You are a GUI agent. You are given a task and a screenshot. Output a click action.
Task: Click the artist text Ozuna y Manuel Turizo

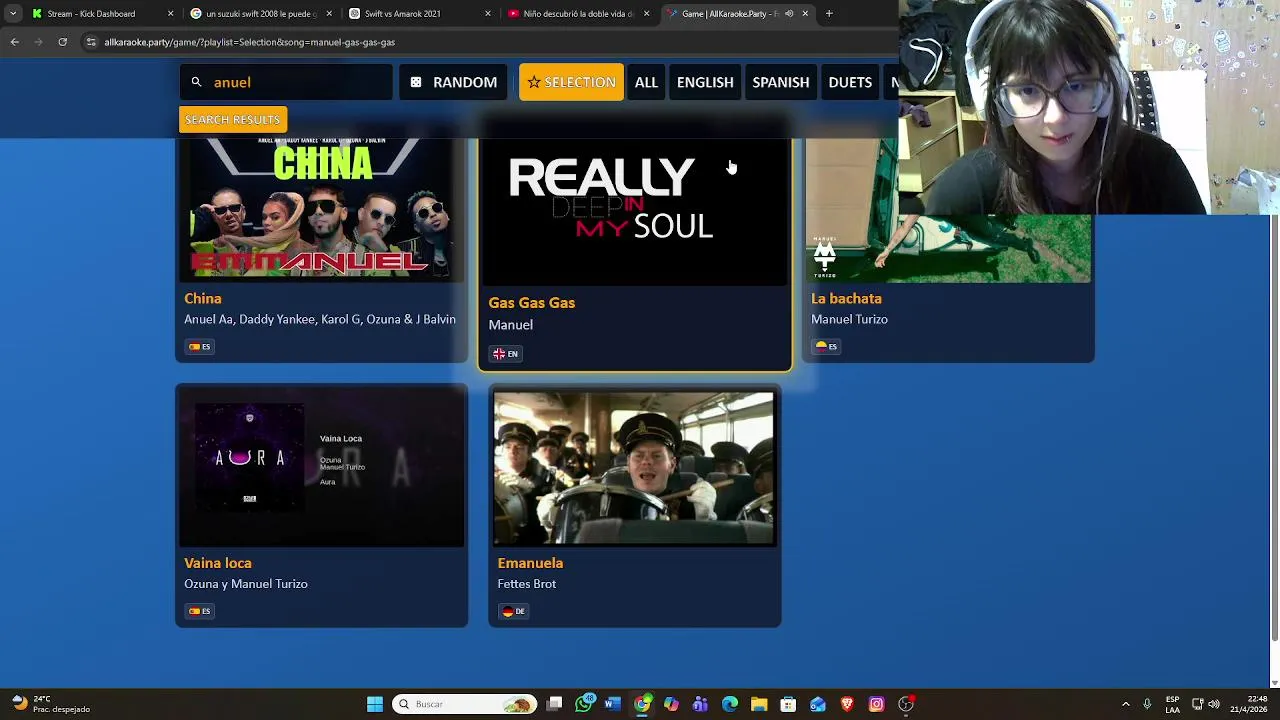[246, 584]
